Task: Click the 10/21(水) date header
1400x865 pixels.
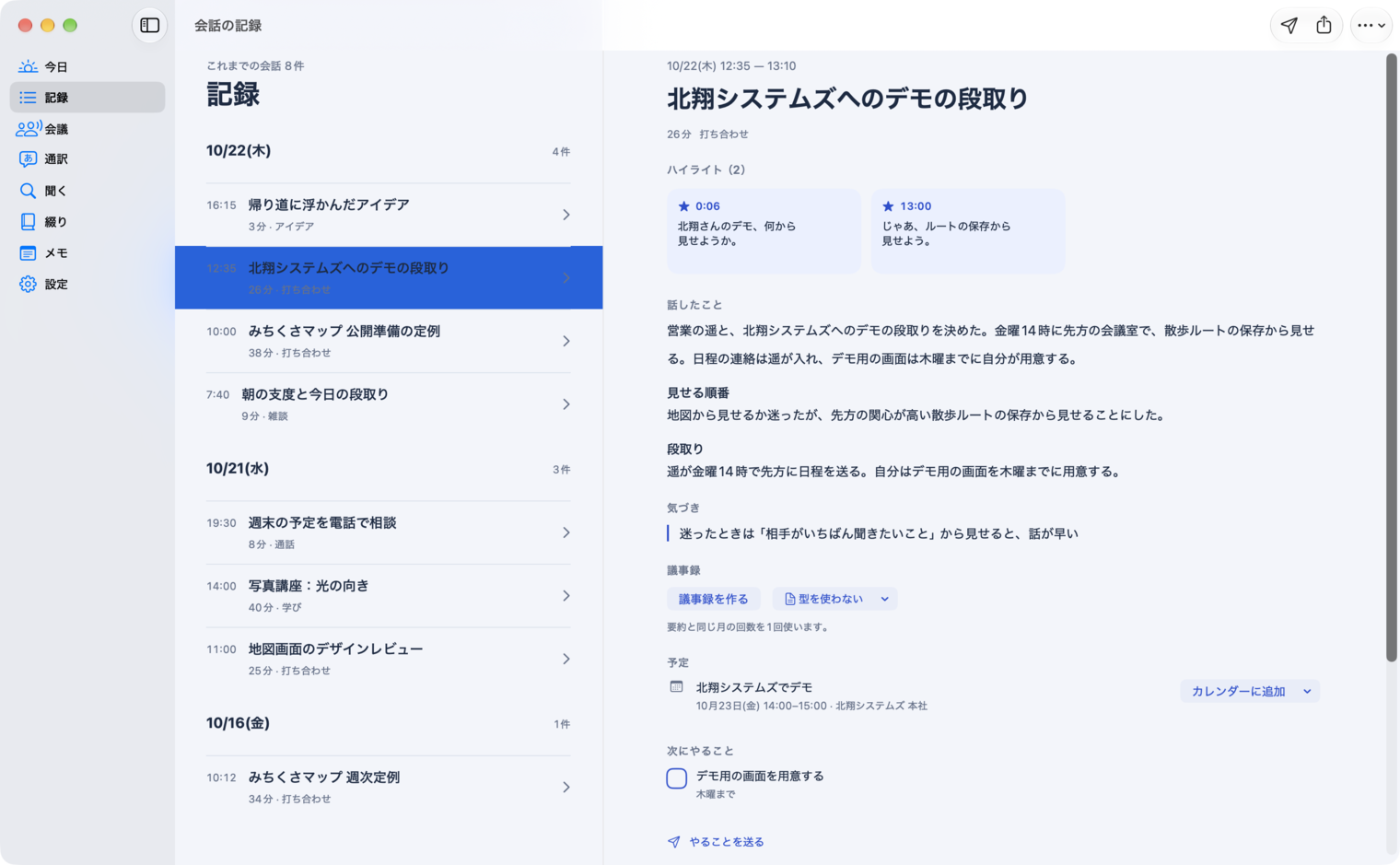Action: tap(238, 469)
